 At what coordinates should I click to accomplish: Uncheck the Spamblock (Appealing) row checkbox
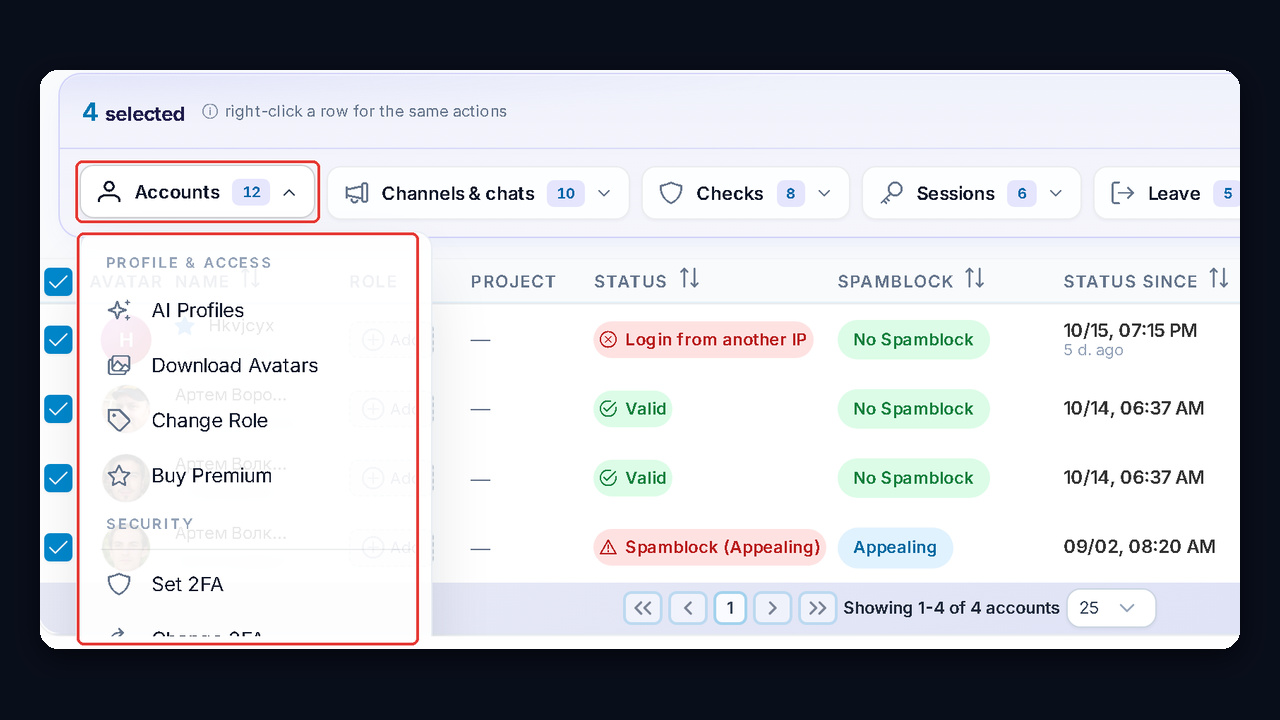pyautogui.click(x=58, y=547)
